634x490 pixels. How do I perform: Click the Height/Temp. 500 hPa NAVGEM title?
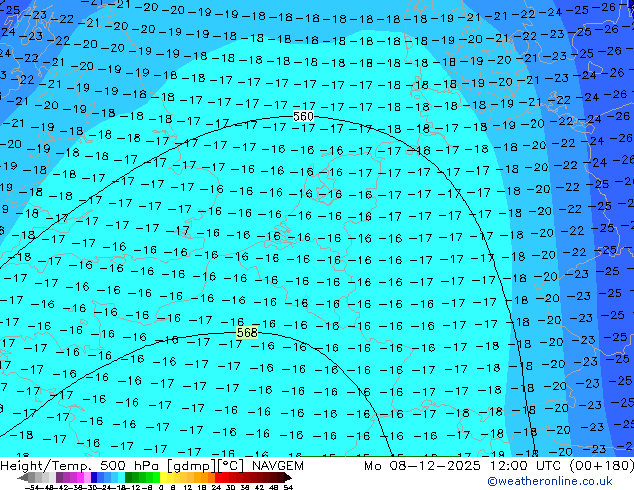point(152,466)
